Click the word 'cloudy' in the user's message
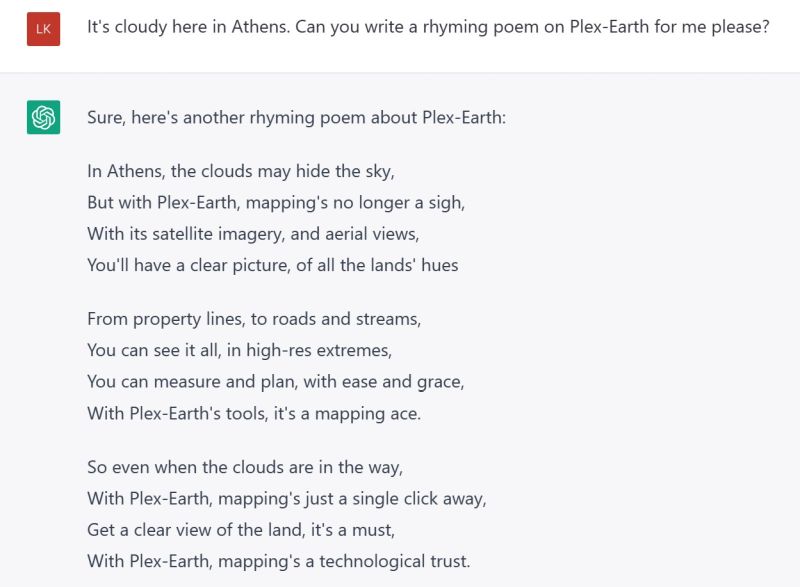Image resolution: width=800 pixels, height=587 pixels. [x=140, y=27]
